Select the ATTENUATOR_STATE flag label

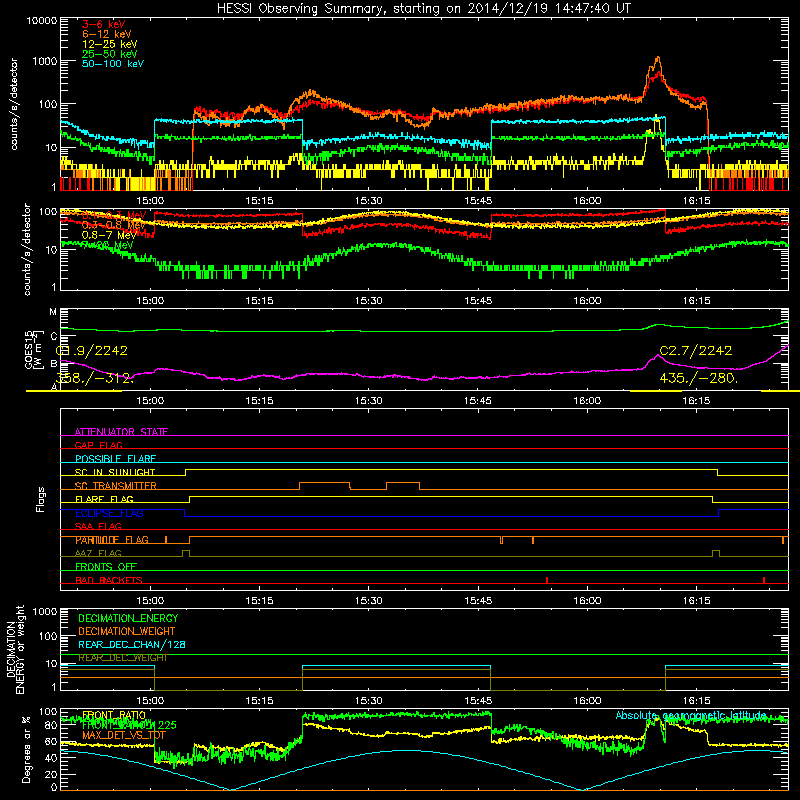pyautogui.click(x=121, y=432)
